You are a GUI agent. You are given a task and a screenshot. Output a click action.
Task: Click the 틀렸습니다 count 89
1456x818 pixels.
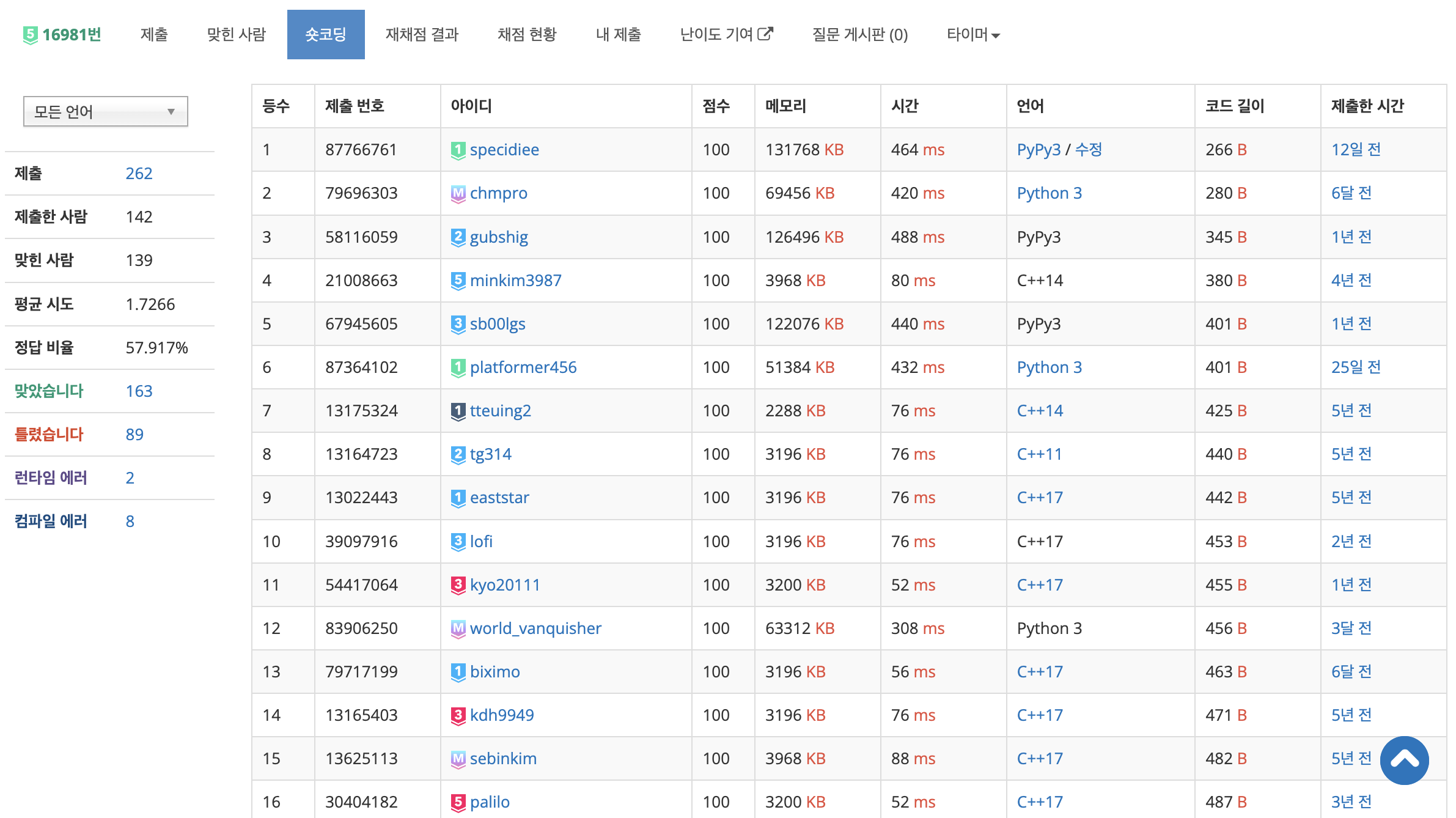[134, 435]
